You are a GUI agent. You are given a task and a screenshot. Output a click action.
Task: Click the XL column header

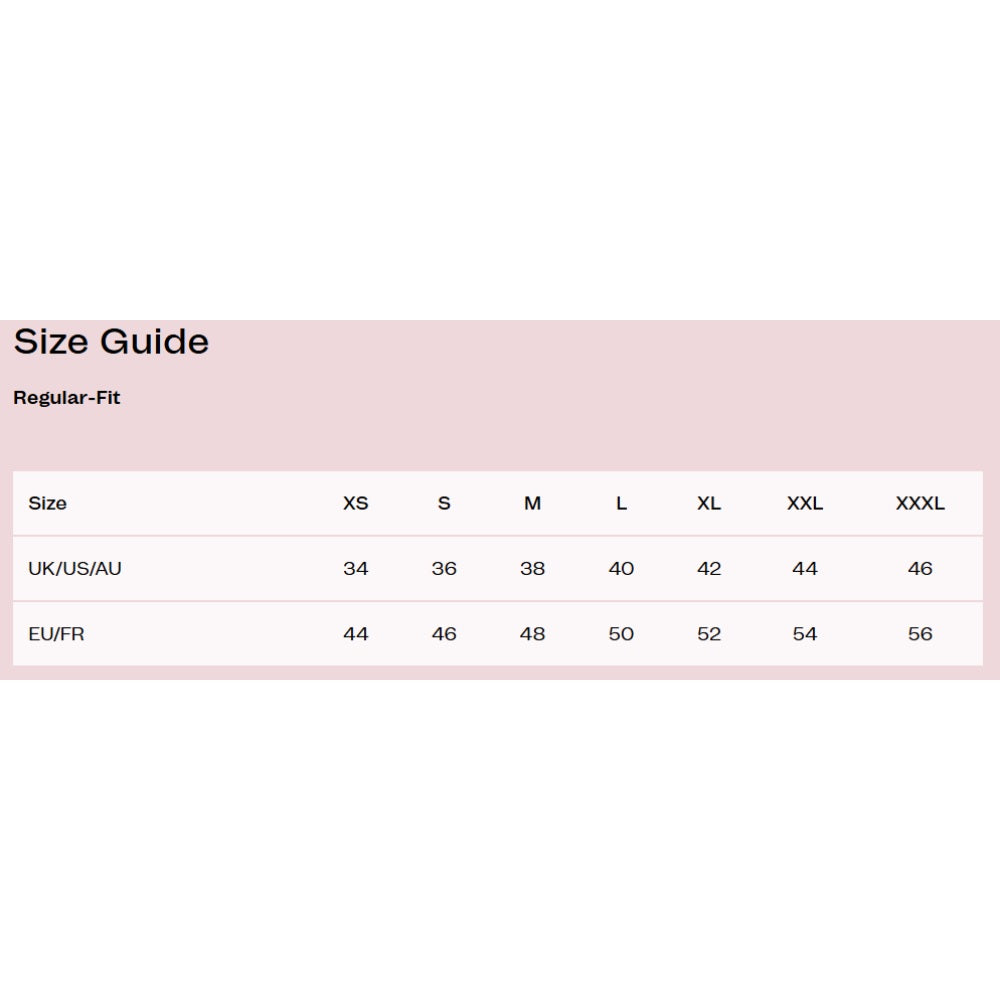[709, 504]
